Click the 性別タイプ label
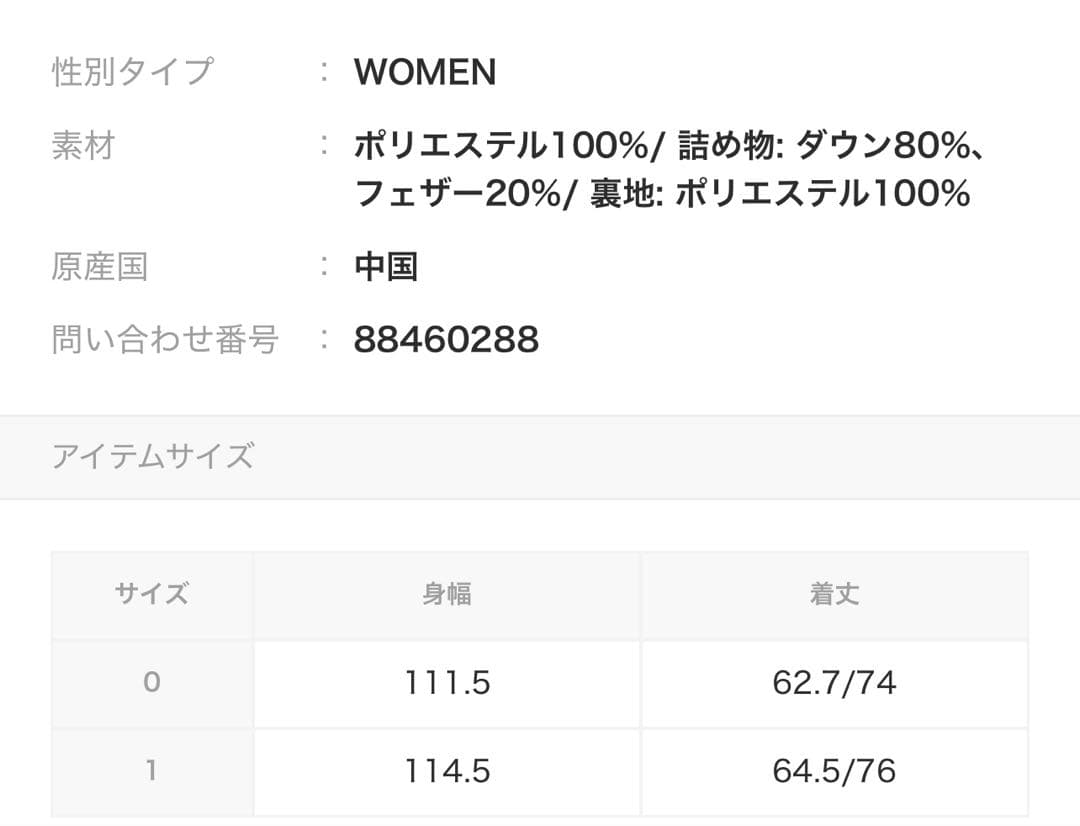 [132, 72]
